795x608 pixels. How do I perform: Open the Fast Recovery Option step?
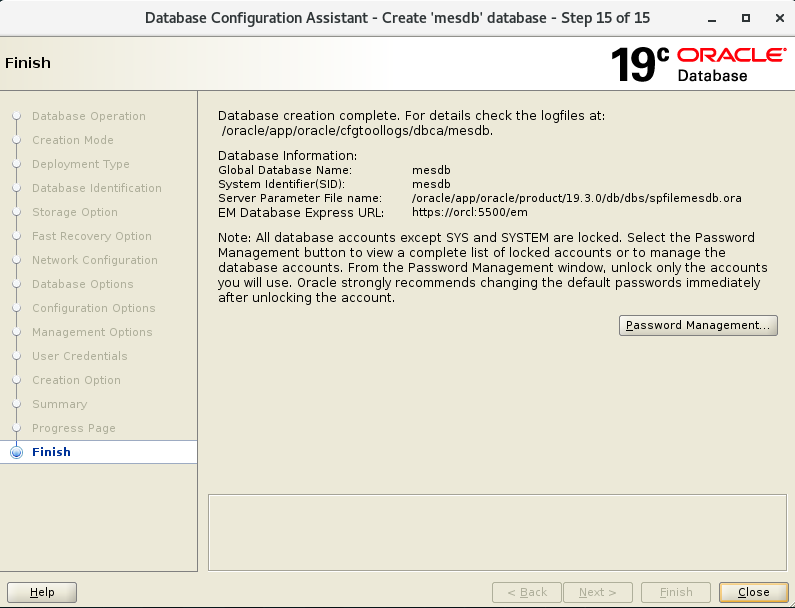coord(91,236)
